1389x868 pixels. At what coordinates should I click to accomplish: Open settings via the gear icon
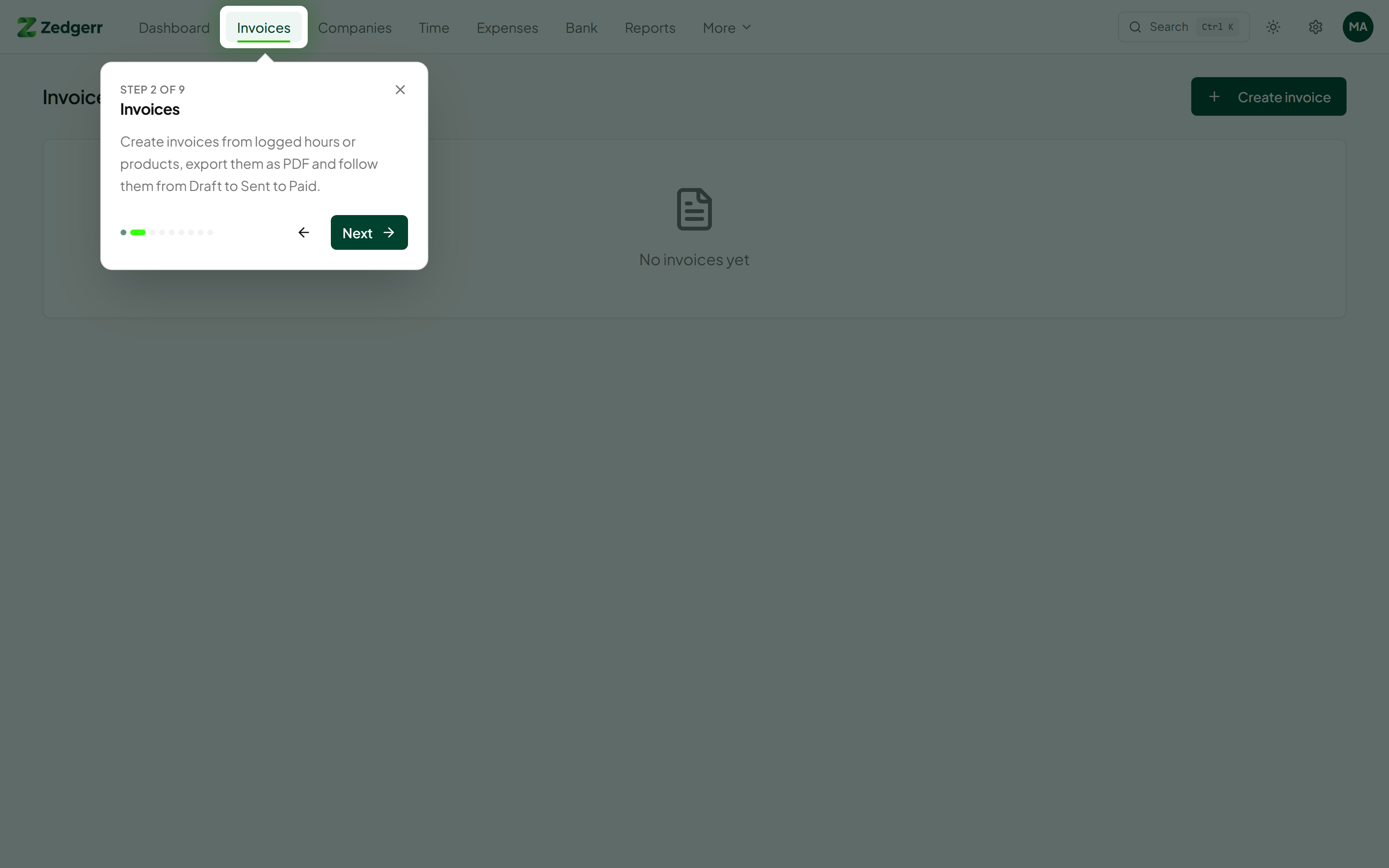(x=1316, y=27)
